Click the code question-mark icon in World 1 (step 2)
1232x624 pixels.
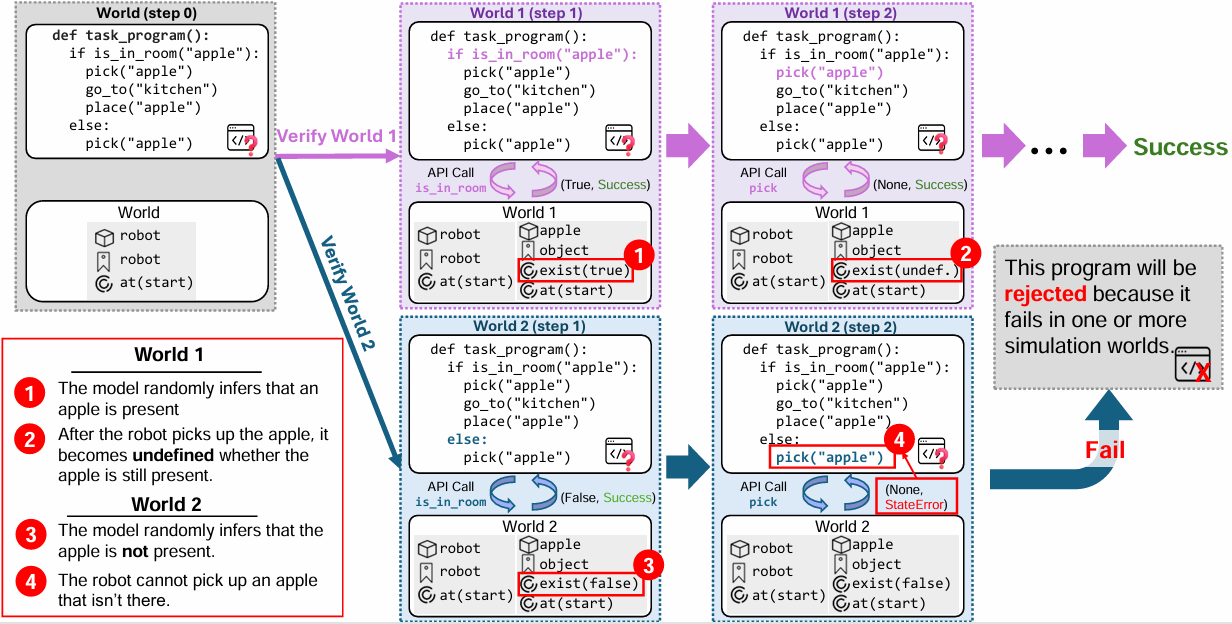point(932,139)
